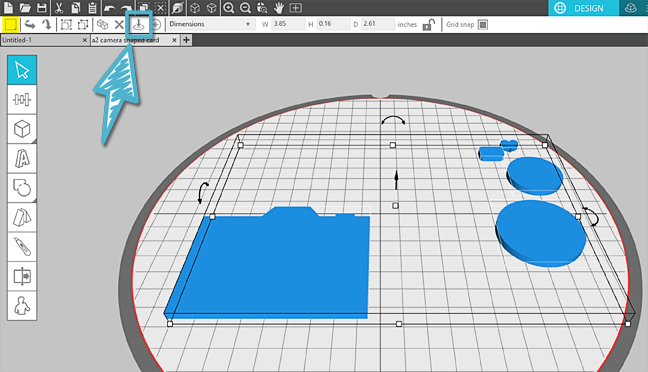This screenshot has height=372, width=648.
Task: Click the W width field
Action: (x=288, y=24)
